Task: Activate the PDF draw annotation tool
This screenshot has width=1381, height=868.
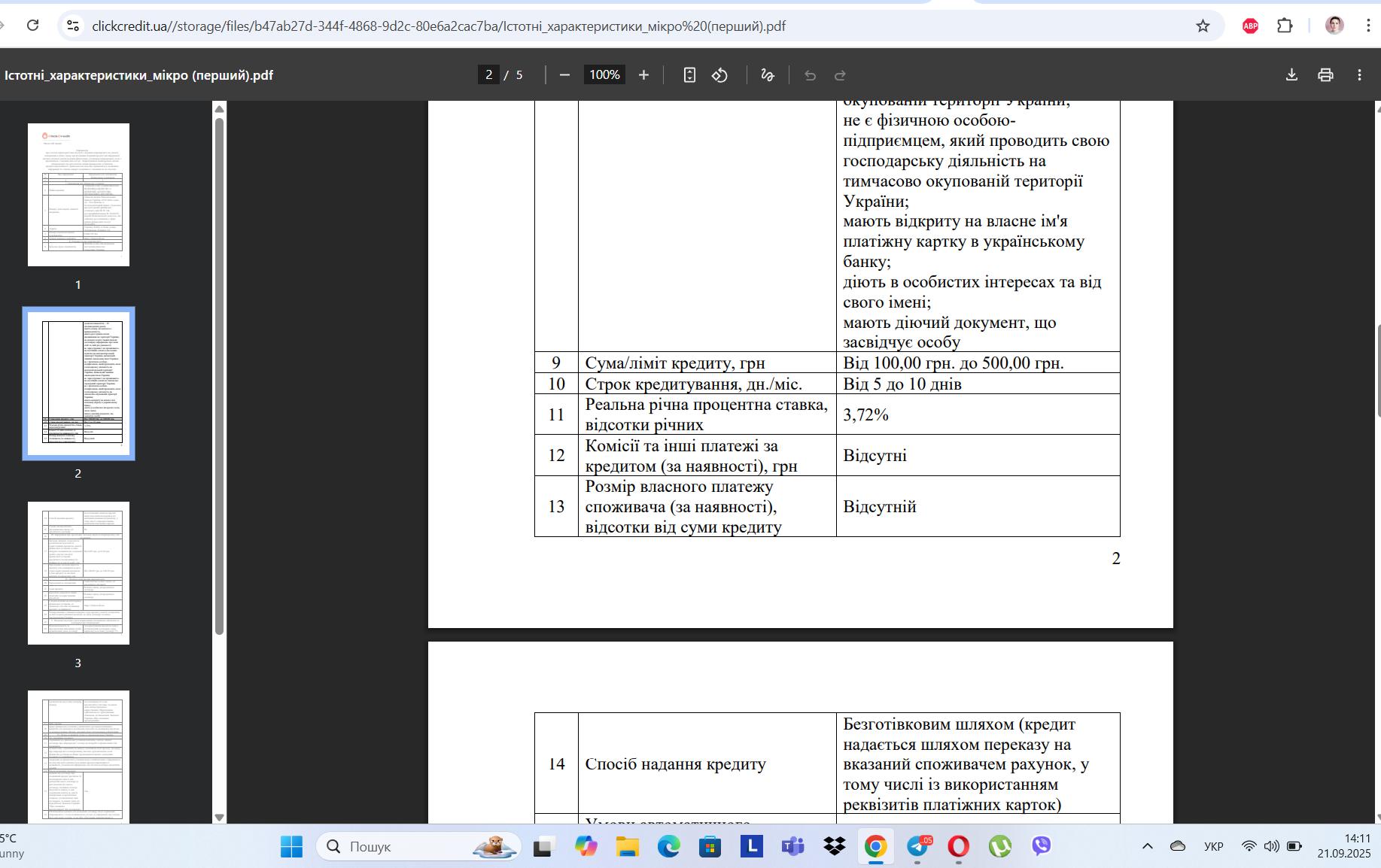Action: [x=768, y=75]
